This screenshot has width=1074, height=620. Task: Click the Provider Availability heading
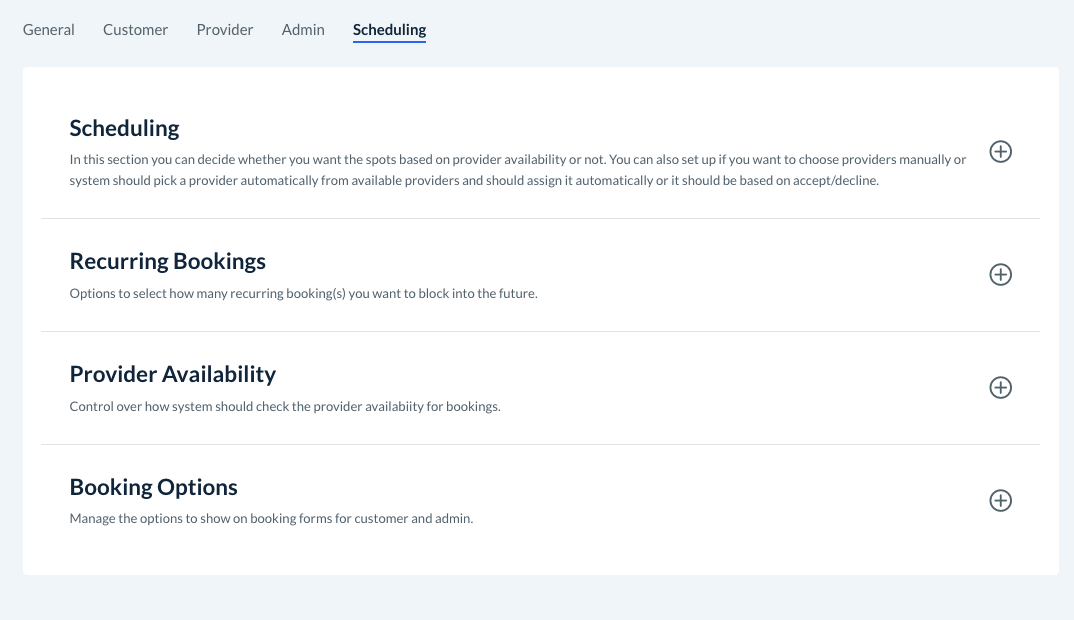[x=172, y=374]
